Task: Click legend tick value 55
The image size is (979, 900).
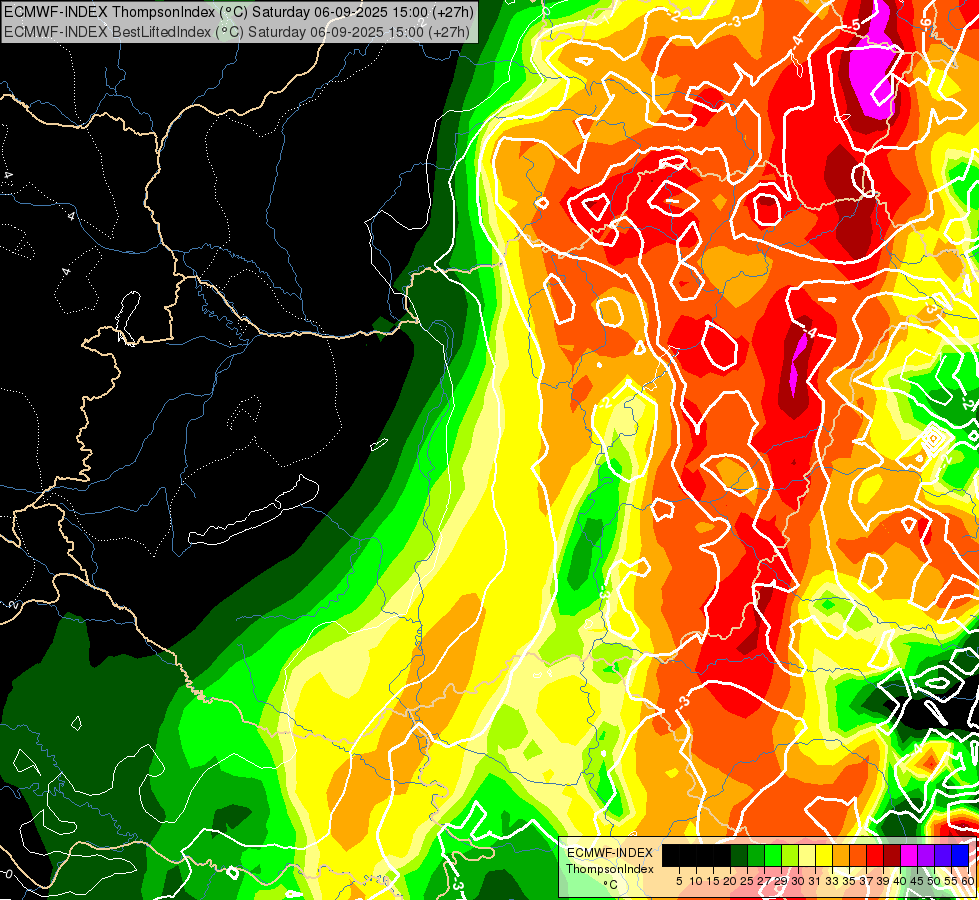Action: [x=952, y=881]
